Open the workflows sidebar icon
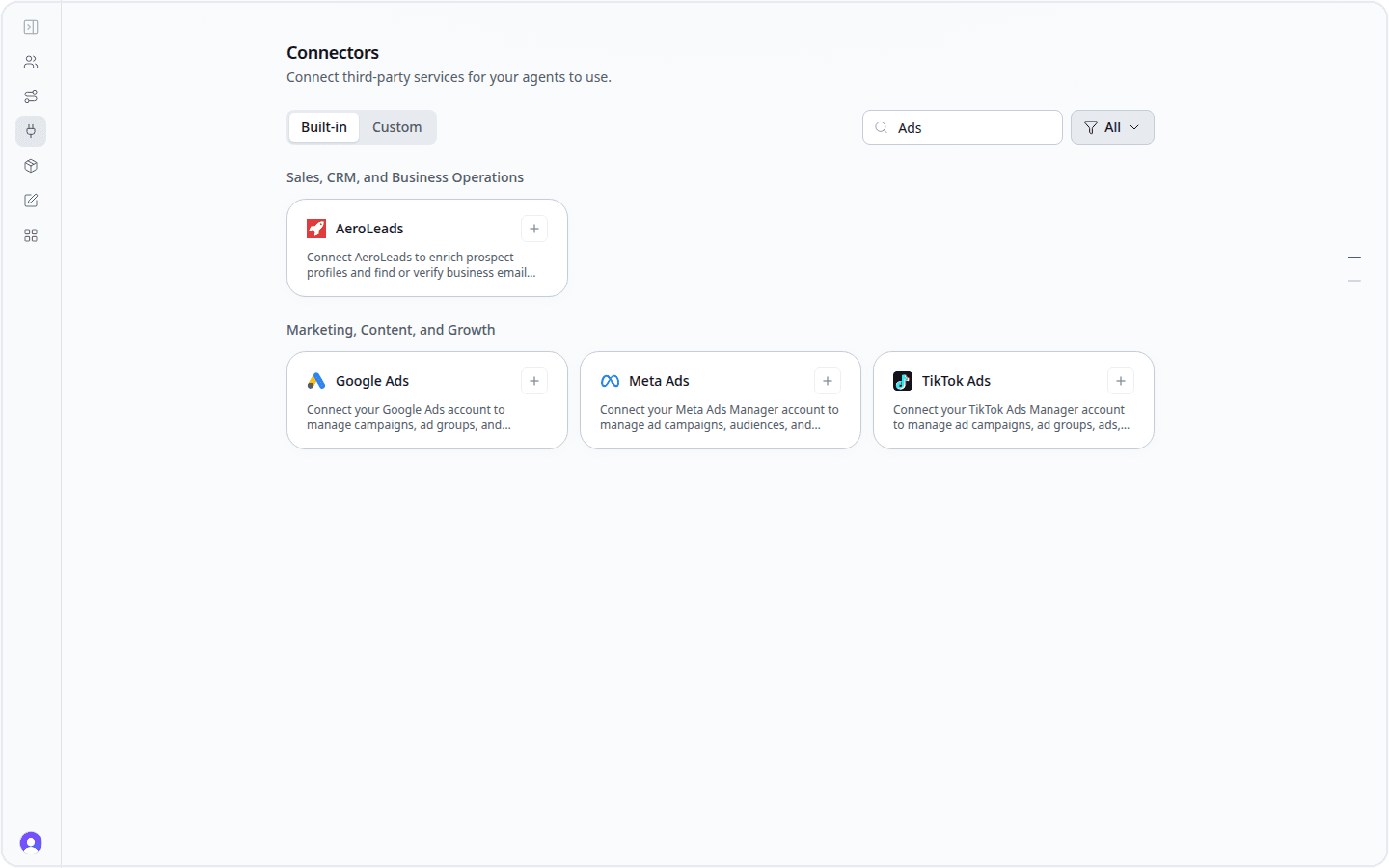This screenshot has width=1389, height=868. click(x=31, y=96)
